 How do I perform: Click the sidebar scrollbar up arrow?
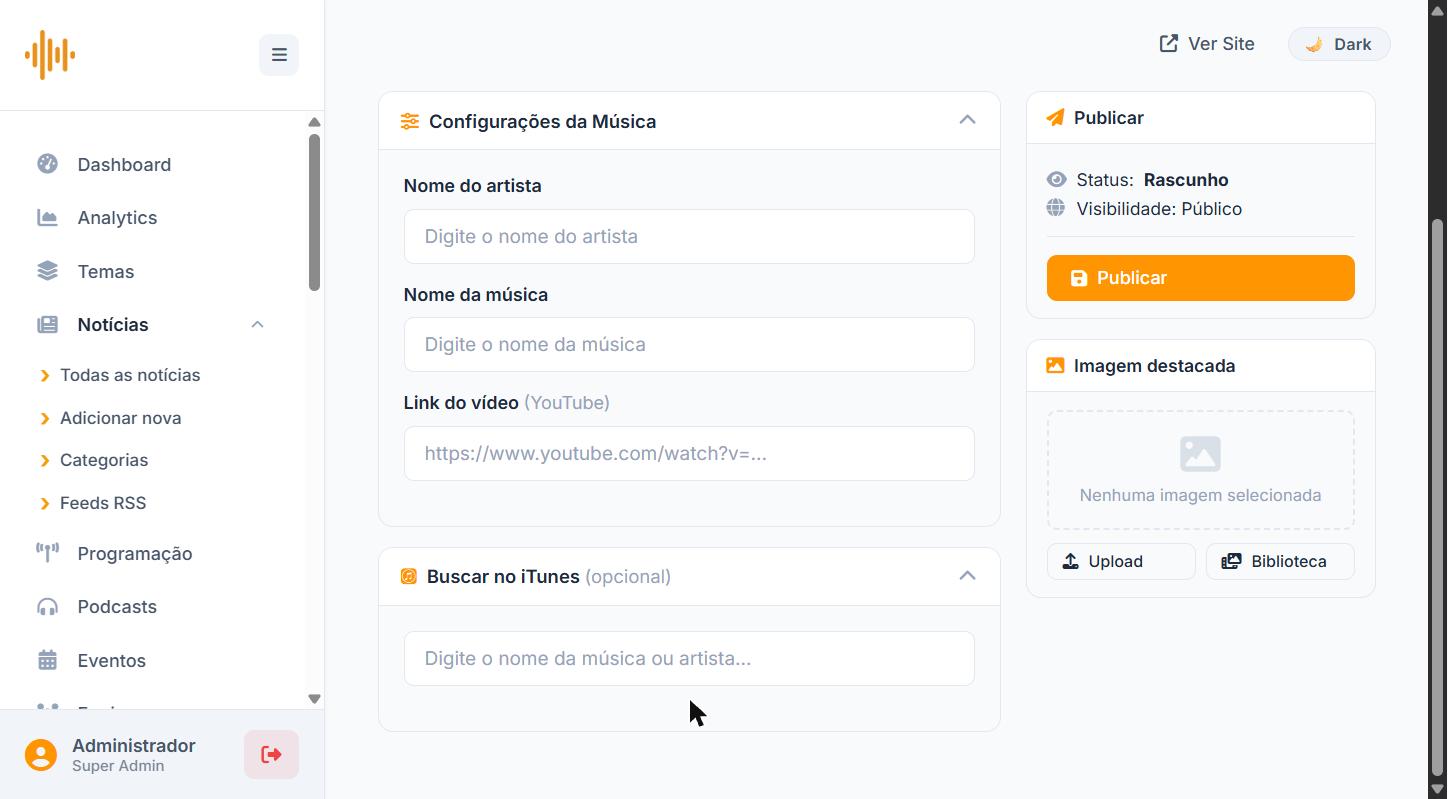pos(314,122)
